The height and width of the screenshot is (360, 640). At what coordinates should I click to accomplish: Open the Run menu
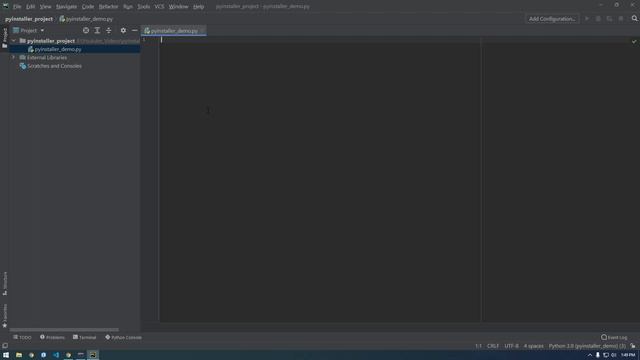(128, 7)
